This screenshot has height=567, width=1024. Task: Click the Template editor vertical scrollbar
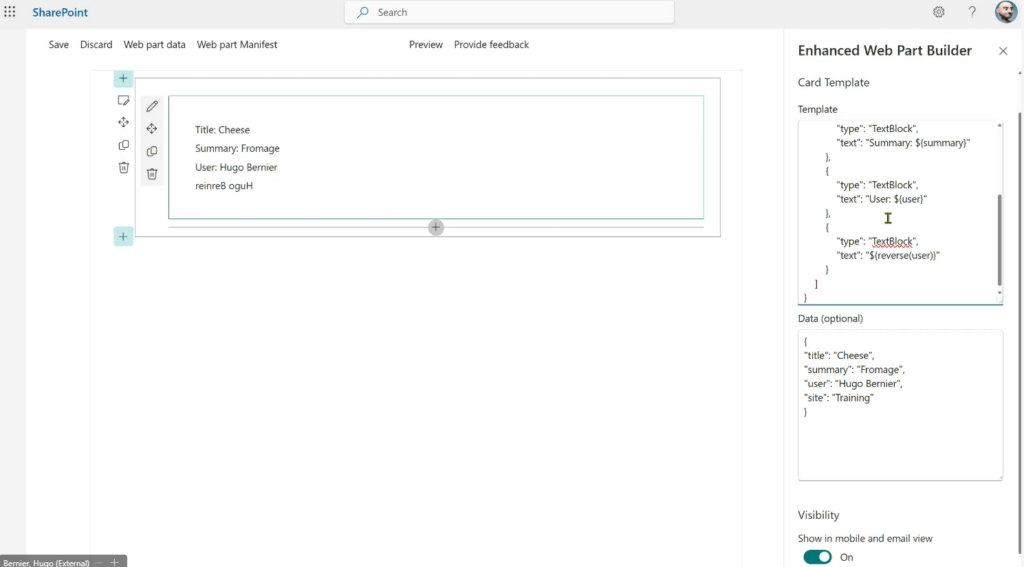998,240
